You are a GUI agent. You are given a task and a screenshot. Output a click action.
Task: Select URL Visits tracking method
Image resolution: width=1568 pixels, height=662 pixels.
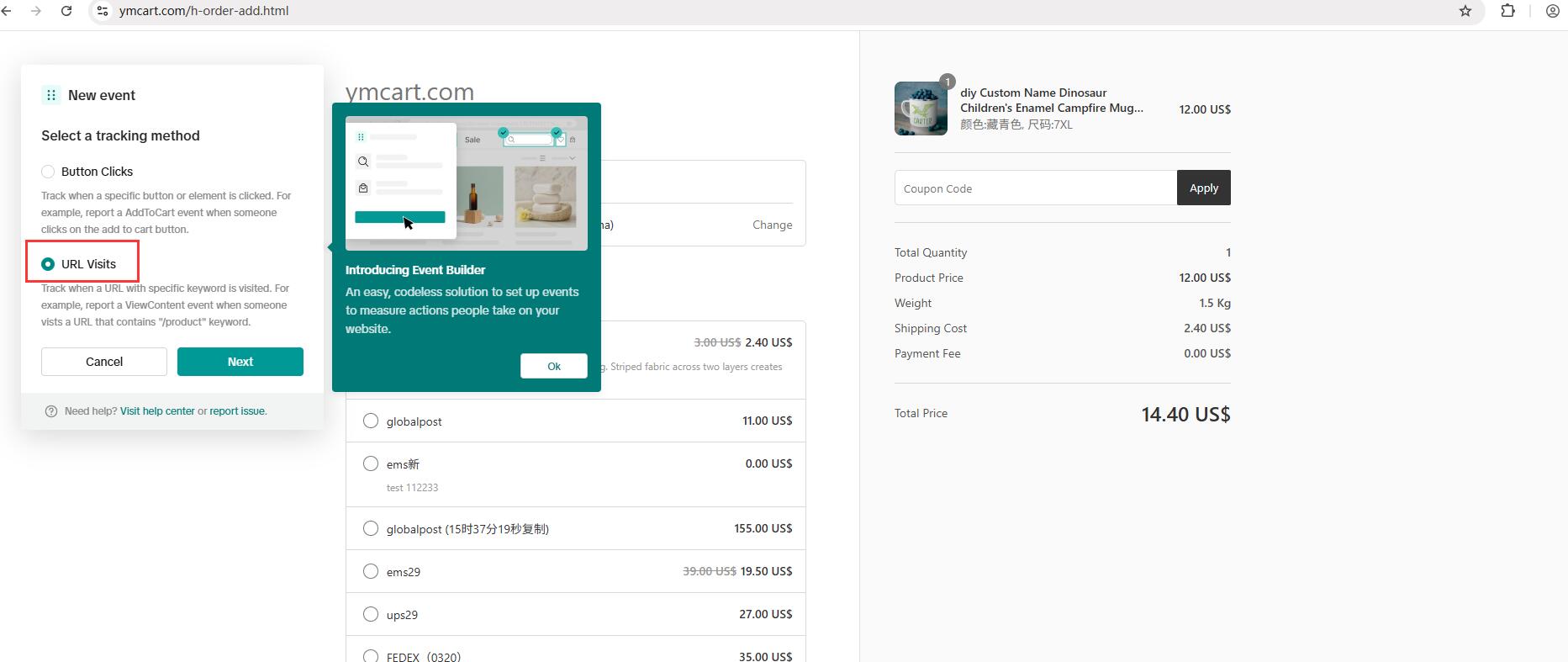[x=48, y=264]
